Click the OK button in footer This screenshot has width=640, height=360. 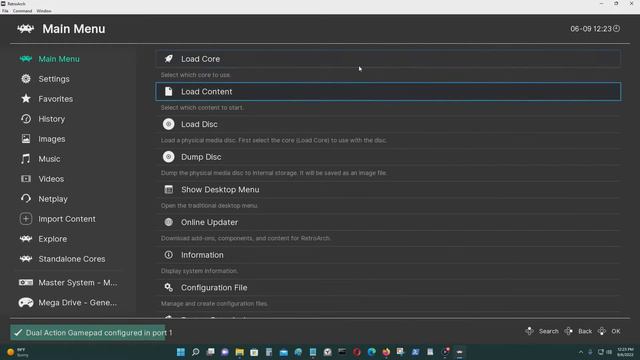tap(609, 331)
